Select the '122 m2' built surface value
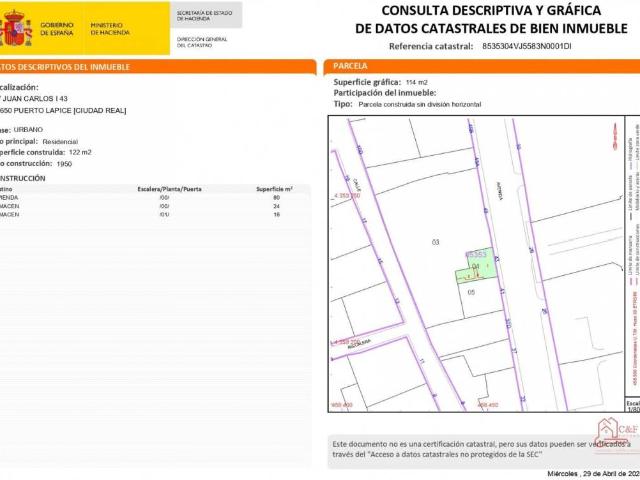 [80, 152]
